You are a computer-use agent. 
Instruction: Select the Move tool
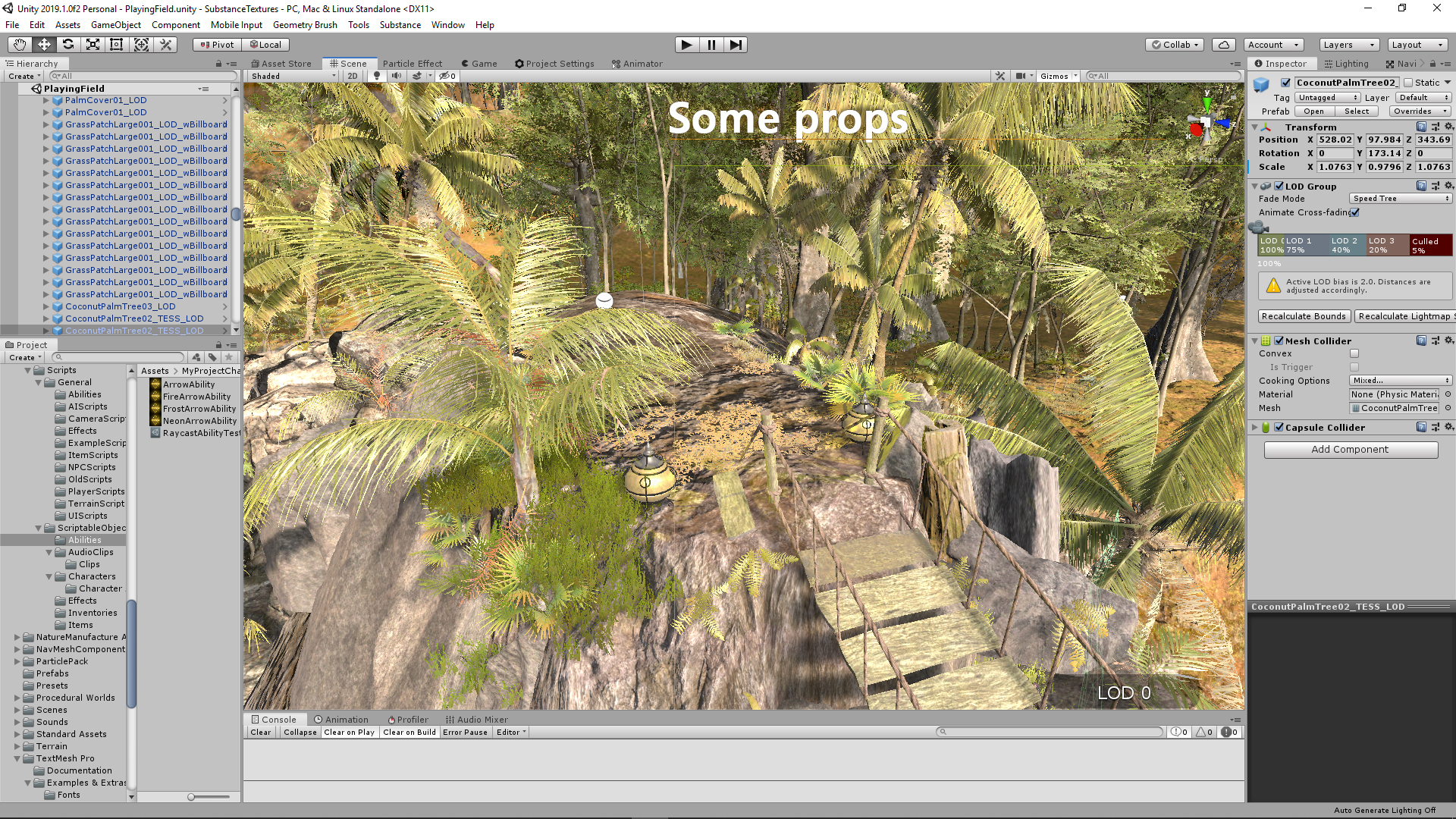click(x=44, y=45)
